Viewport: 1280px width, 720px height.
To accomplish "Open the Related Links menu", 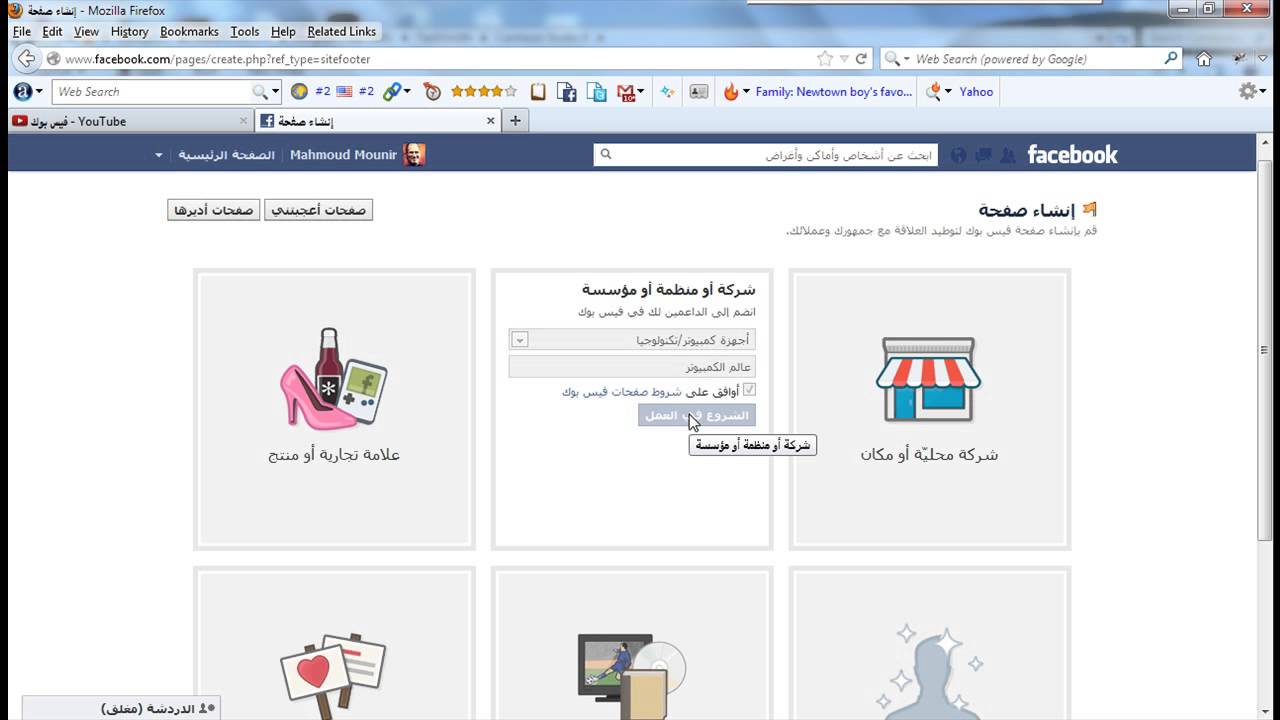I will coord(342,31).
